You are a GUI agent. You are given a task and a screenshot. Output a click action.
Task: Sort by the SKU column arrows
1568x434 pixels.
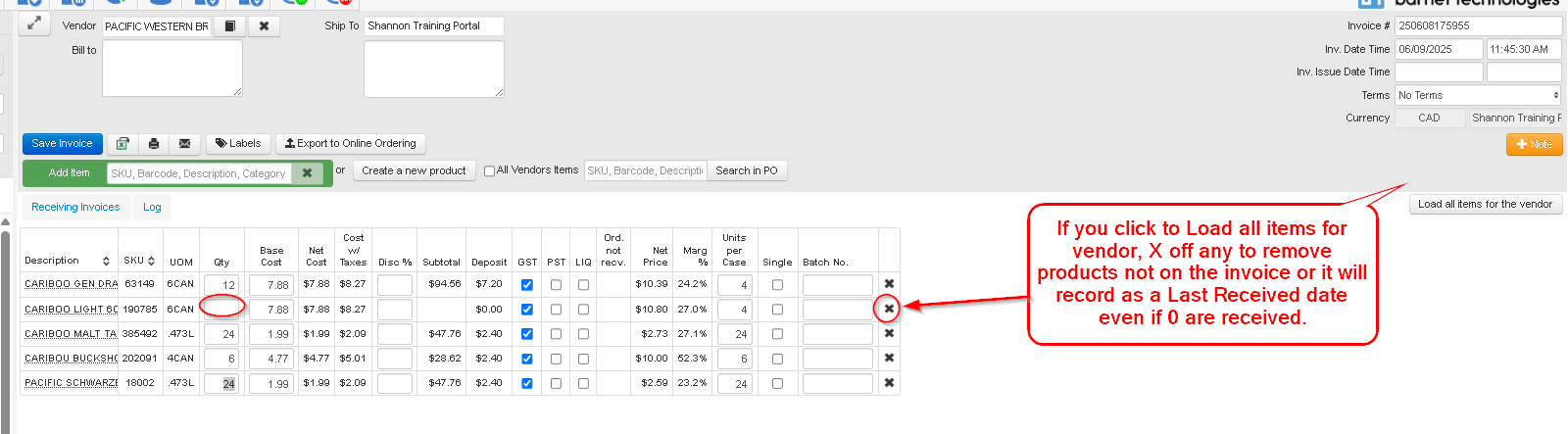[x=151, y=262]
